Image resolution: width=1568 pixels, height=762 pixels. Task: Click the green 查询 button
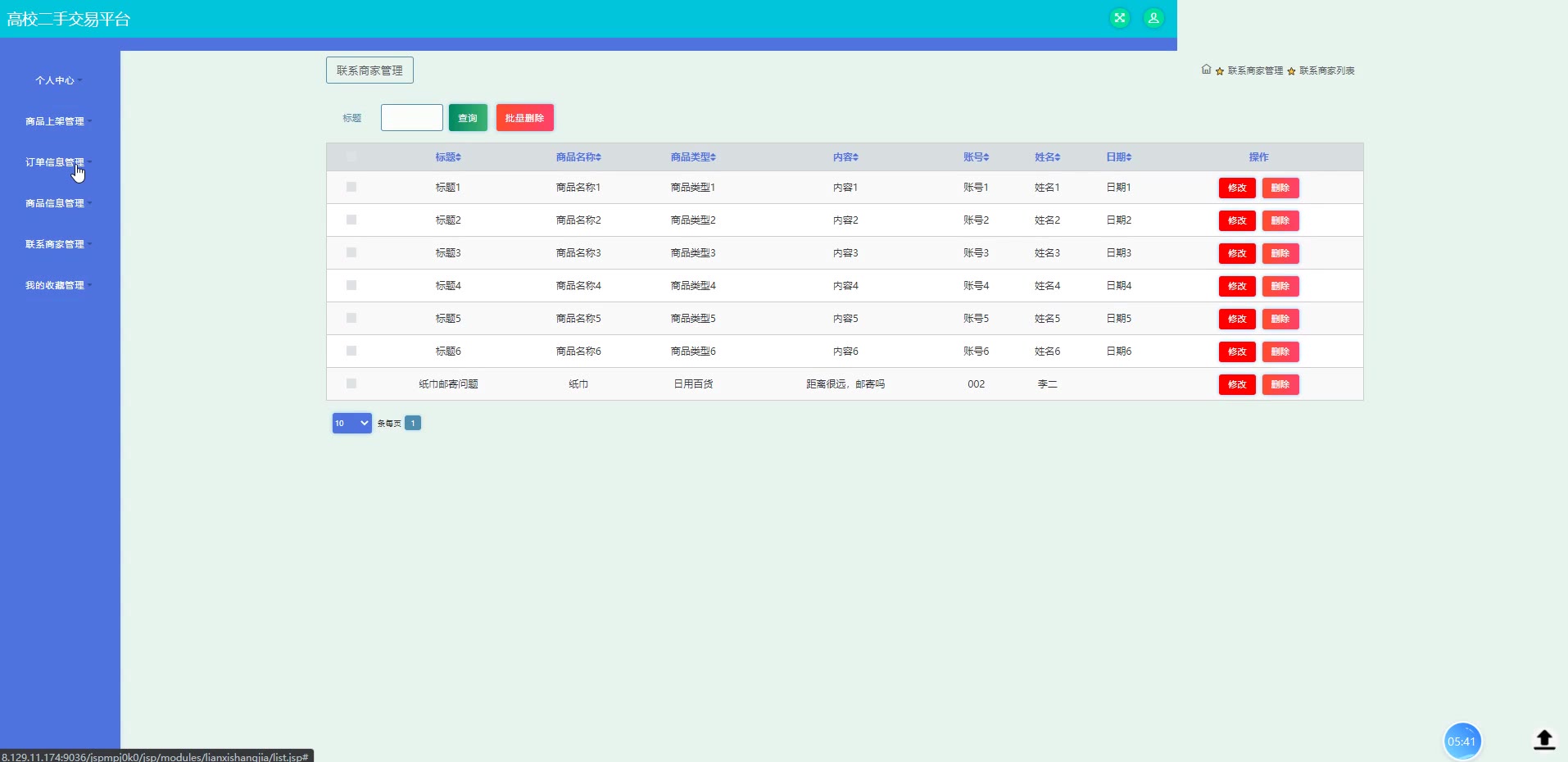tap(468, 118)
